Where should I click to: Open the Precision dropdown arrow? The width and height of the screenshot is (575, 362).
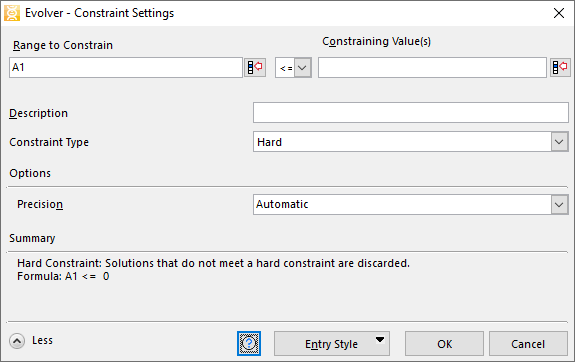click(559, 204)
